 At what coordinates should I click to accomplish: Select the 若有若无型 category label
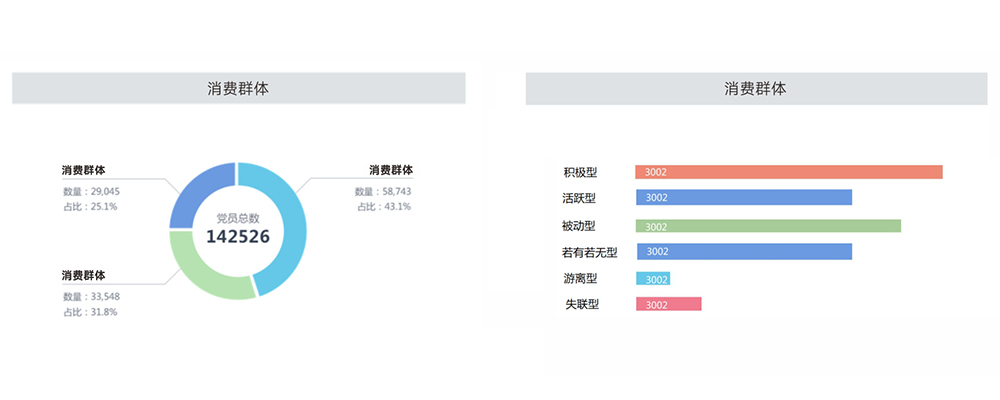point(590,252)
